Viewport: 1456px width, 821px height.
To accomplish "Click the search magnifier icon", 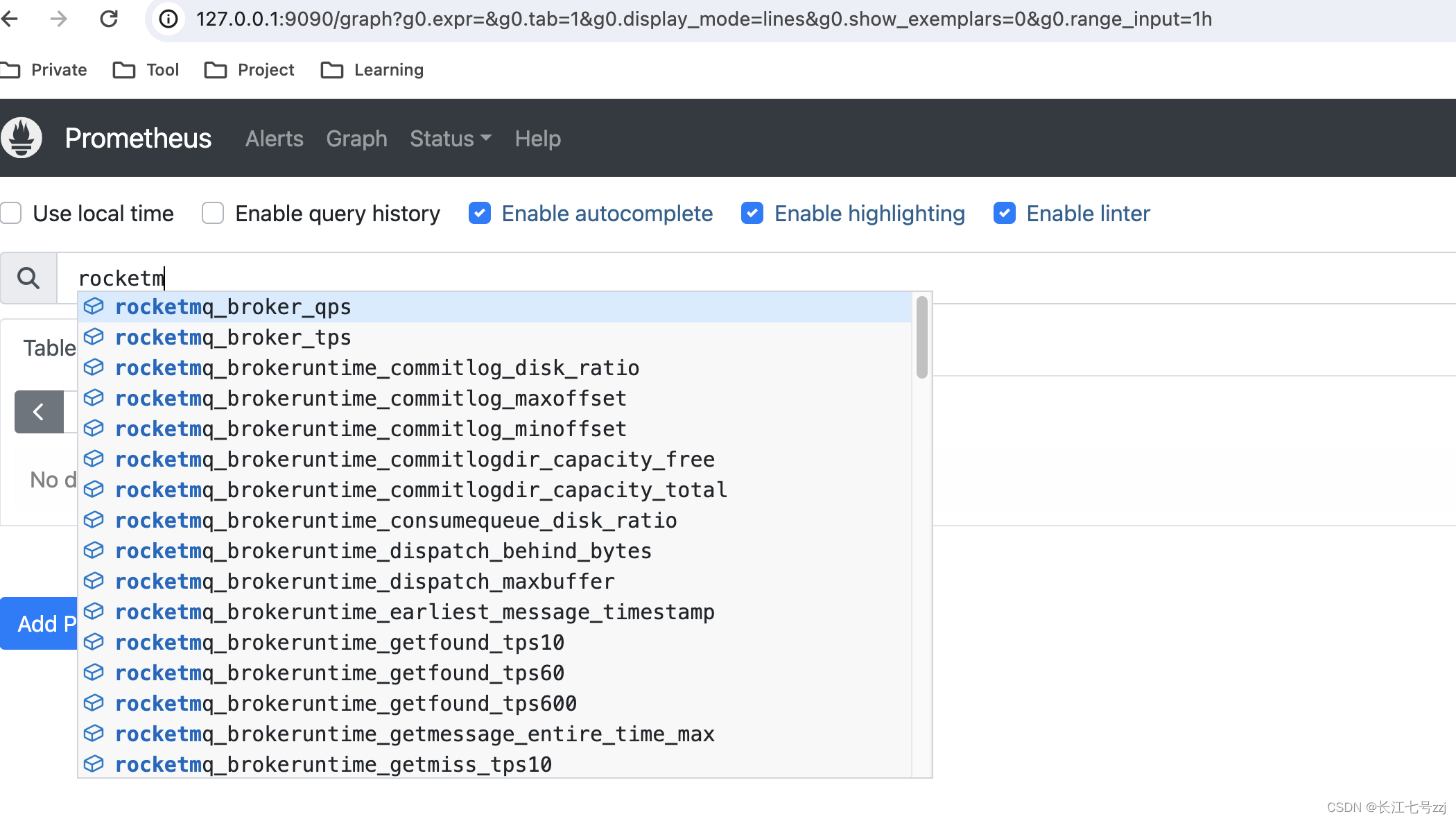I will pos(28,277).
